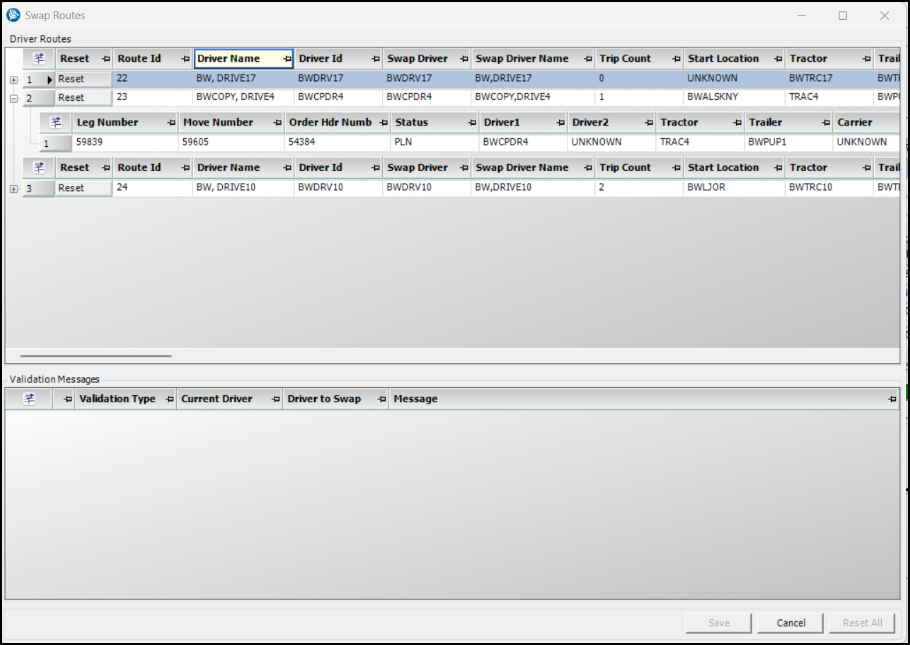Open the field chooser icon of the topmost Driver Routes header

coord(39,58)
